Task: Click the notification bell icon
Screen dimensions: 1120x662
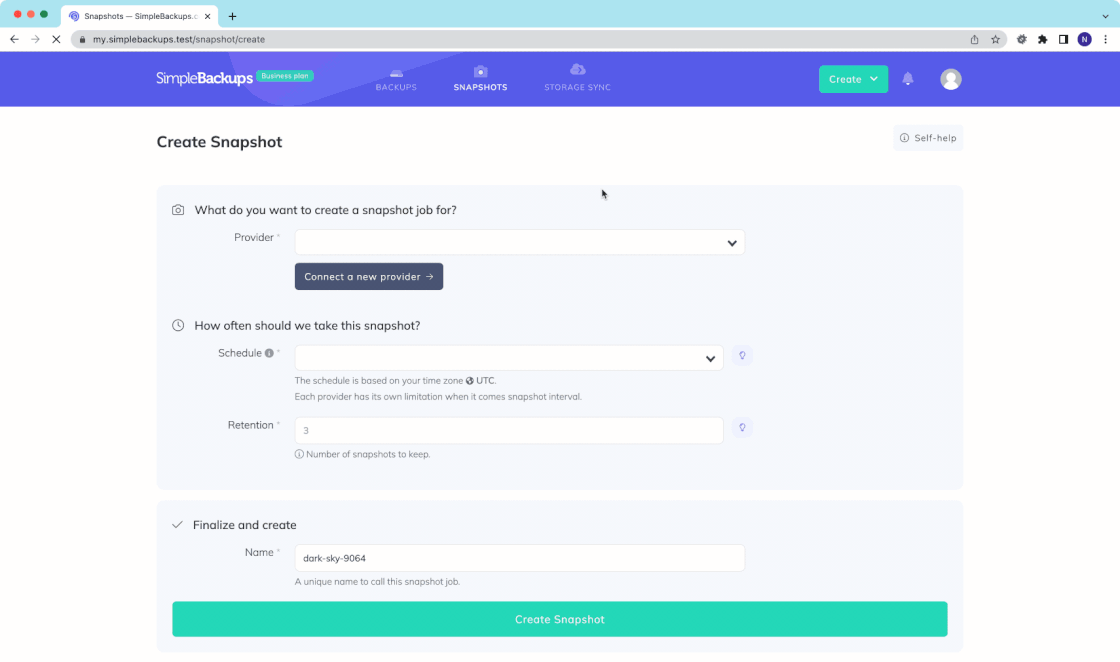Action: pos(908,79)
